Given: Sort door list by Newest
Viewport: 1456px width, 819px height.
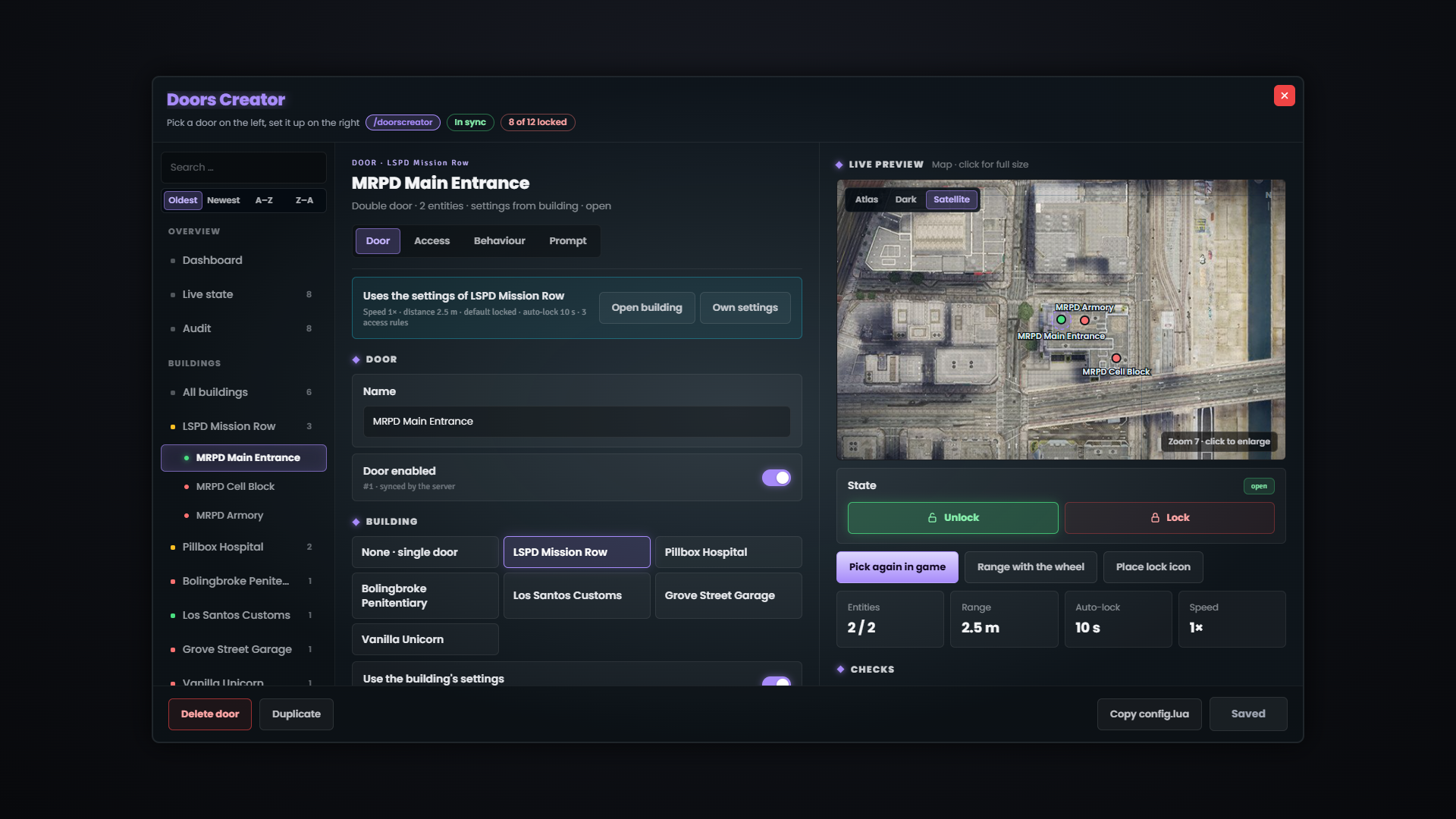Looking at the screenshot, I should [x=223, y=200].
